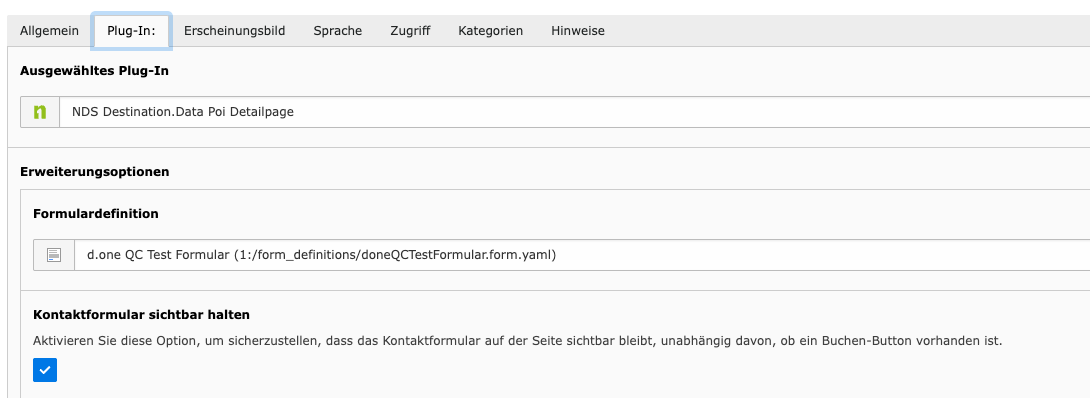Switch to the Kategorien tab
Image resolution: width=1090 pixels, height=398 pixels.
[x=491, y=31]
